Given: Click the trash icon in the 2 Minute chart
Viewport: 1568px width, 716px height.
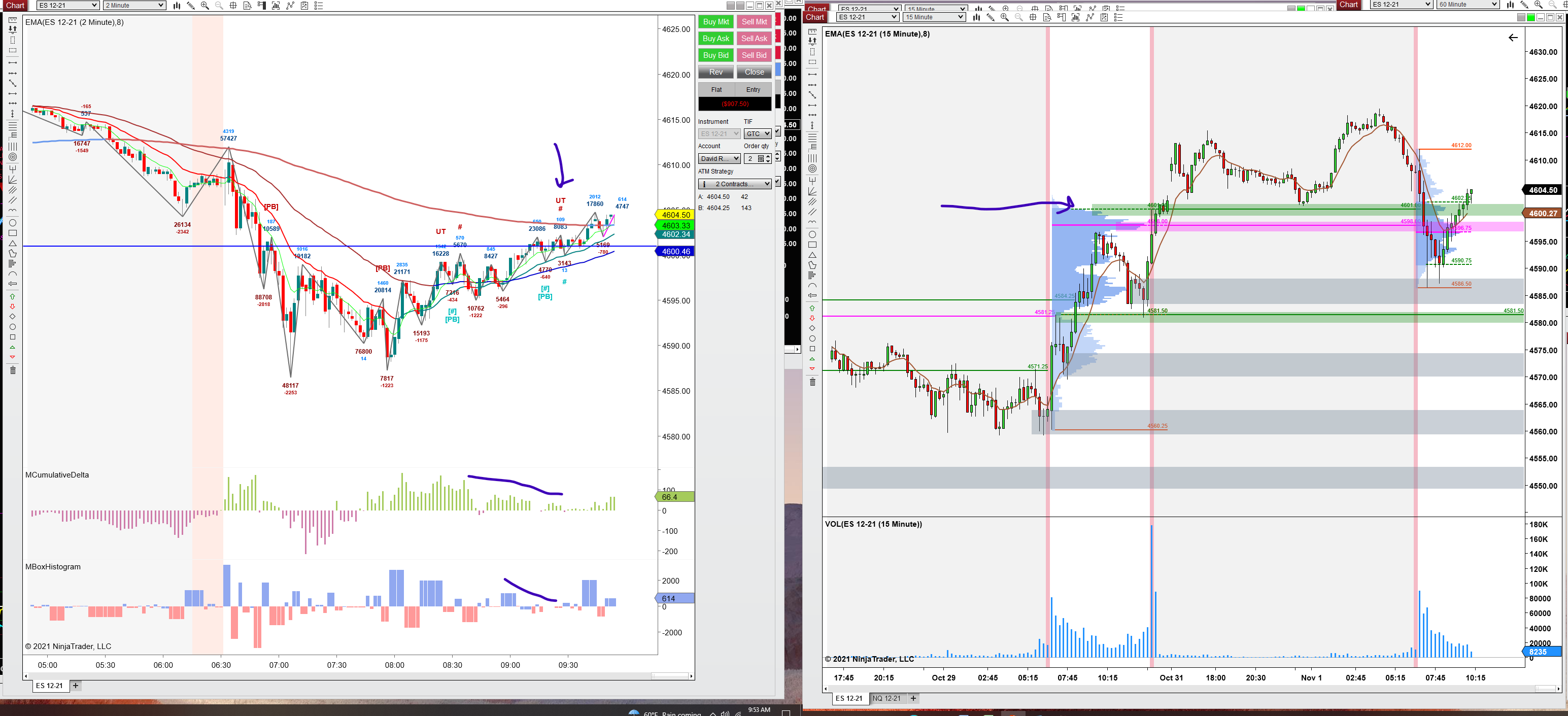Looking at the screenshot, I should pos(12,370).
